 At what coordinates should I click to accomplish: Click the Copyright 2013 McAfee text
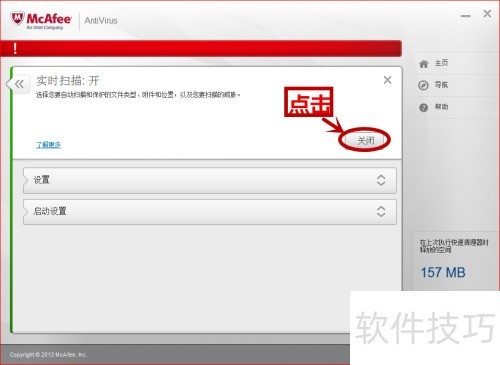click(x=48, y=355)
